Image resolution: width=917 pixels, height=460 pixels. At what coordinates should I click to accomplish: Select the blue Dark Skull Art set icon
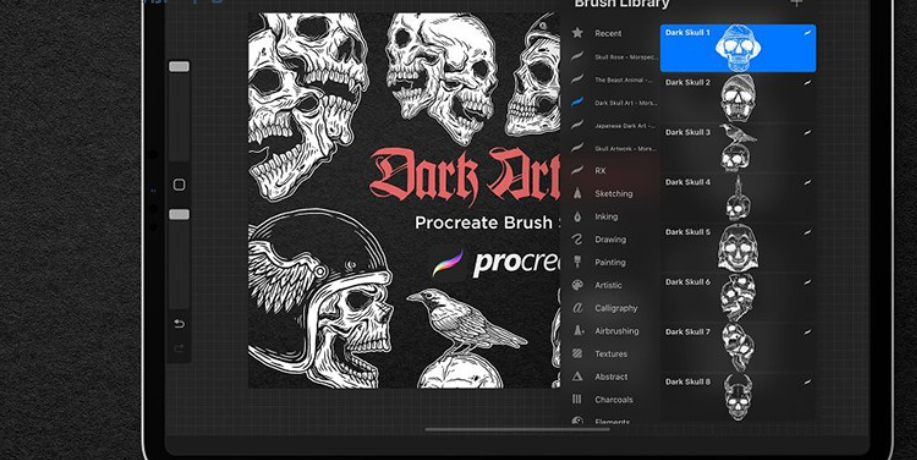pyautogui.click(x=577, y=102)
